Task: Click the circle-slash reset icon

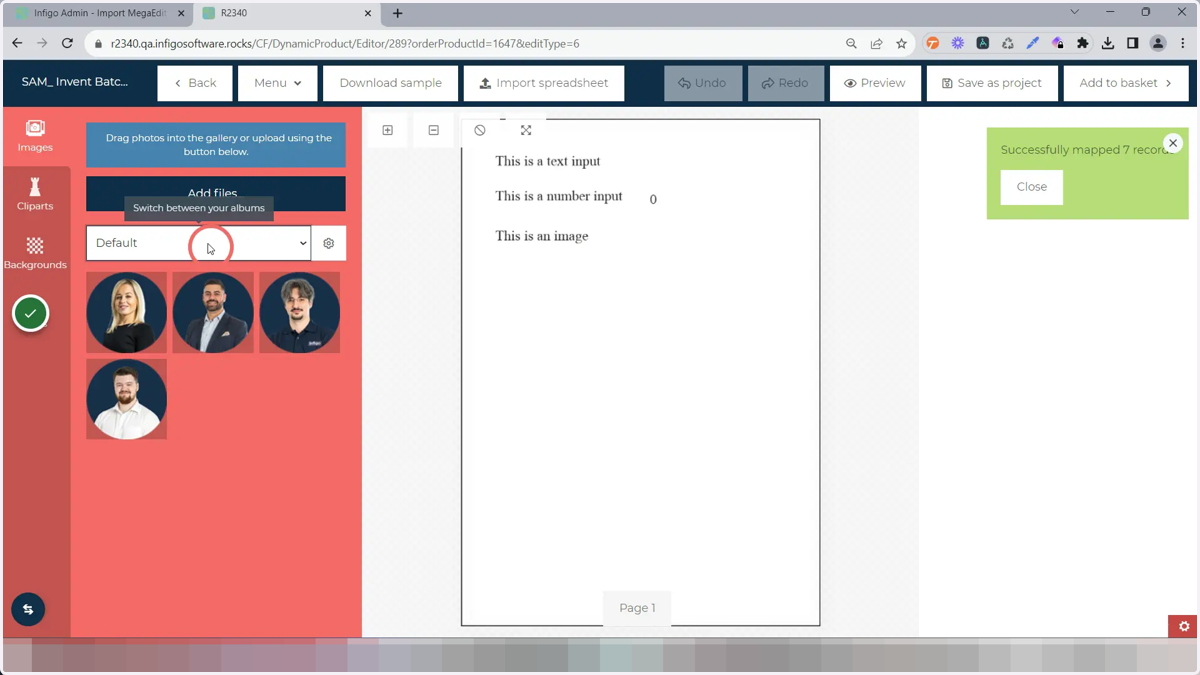Action: (480, 130)
